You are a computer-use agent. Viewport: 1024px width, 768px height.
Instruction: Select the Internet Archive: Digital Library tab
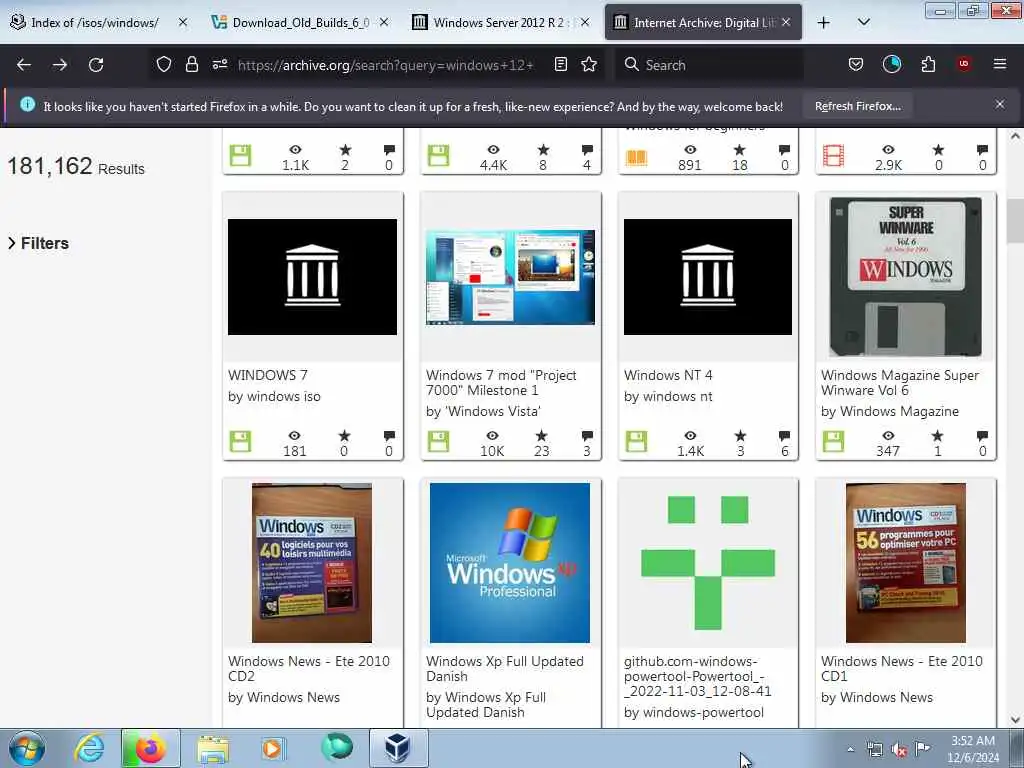[x=702, y=23]
